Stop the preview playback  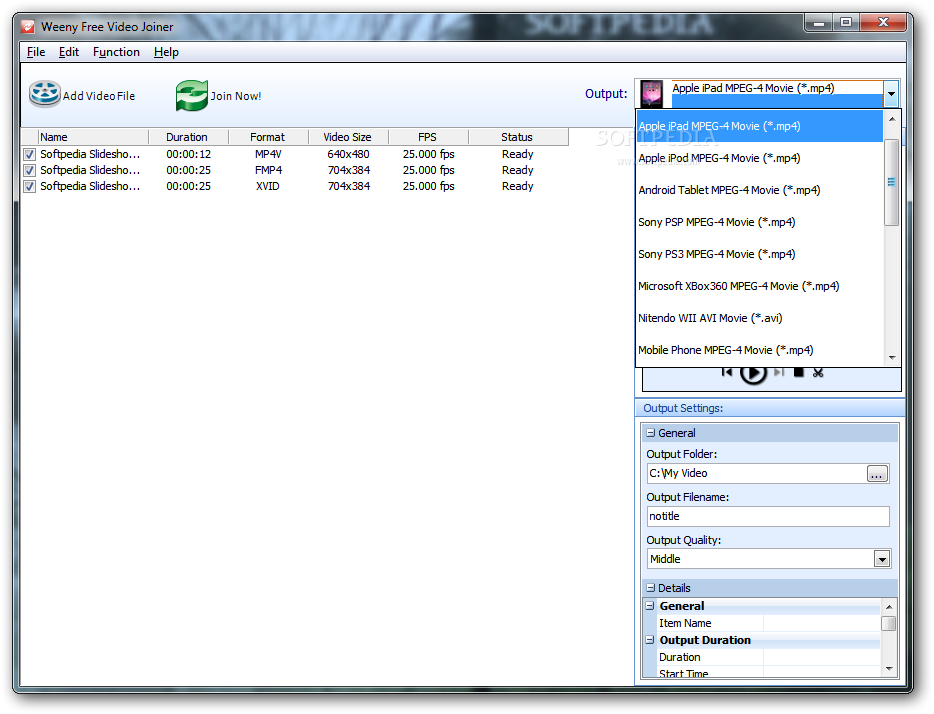click(x=799, y=372)
